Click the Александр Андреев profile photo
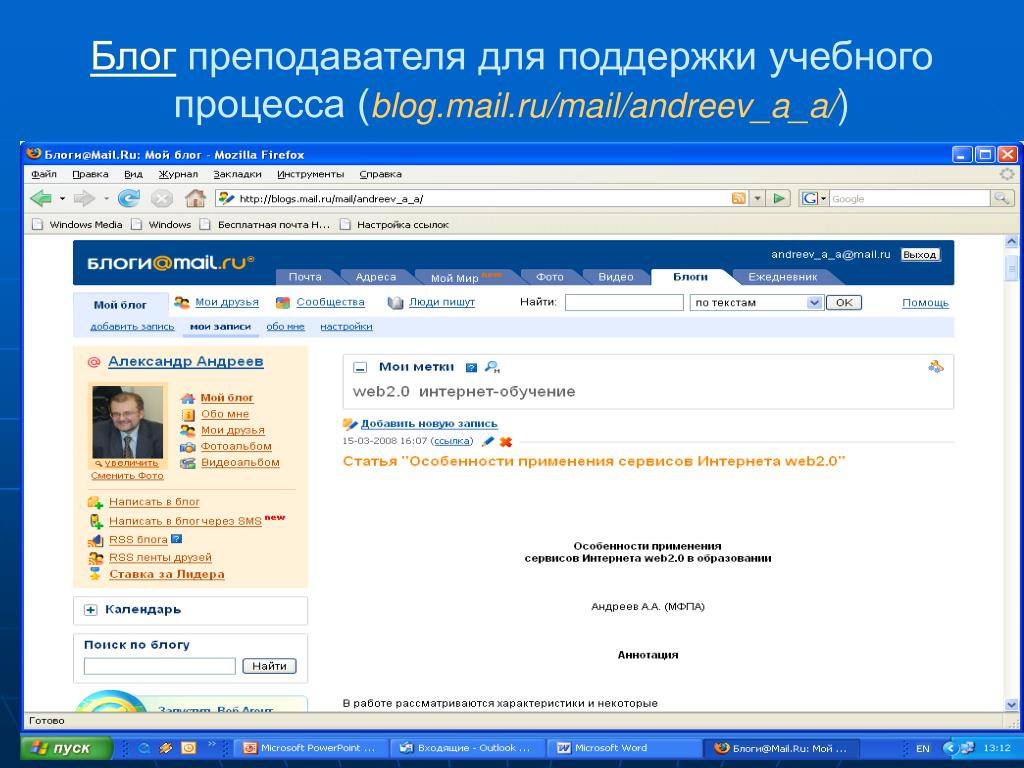The width and height of the screenshot is (1024, 768). pos(127,422)
